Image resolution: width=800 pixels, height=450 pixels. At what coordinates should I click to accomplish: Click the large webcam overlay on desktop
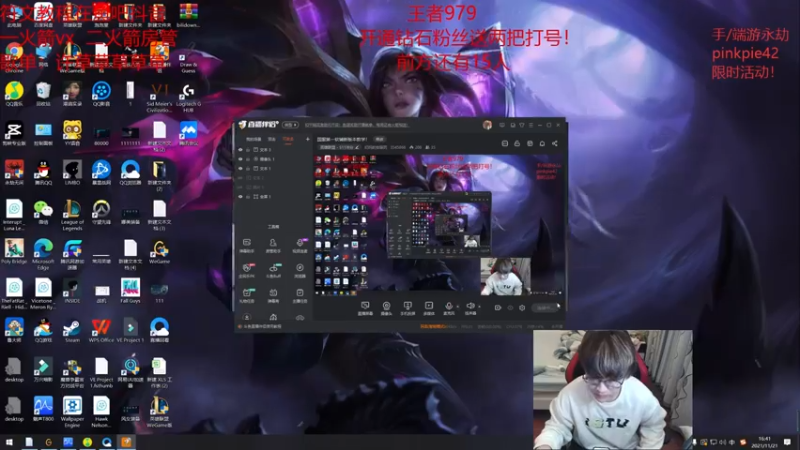coord(613,389)
